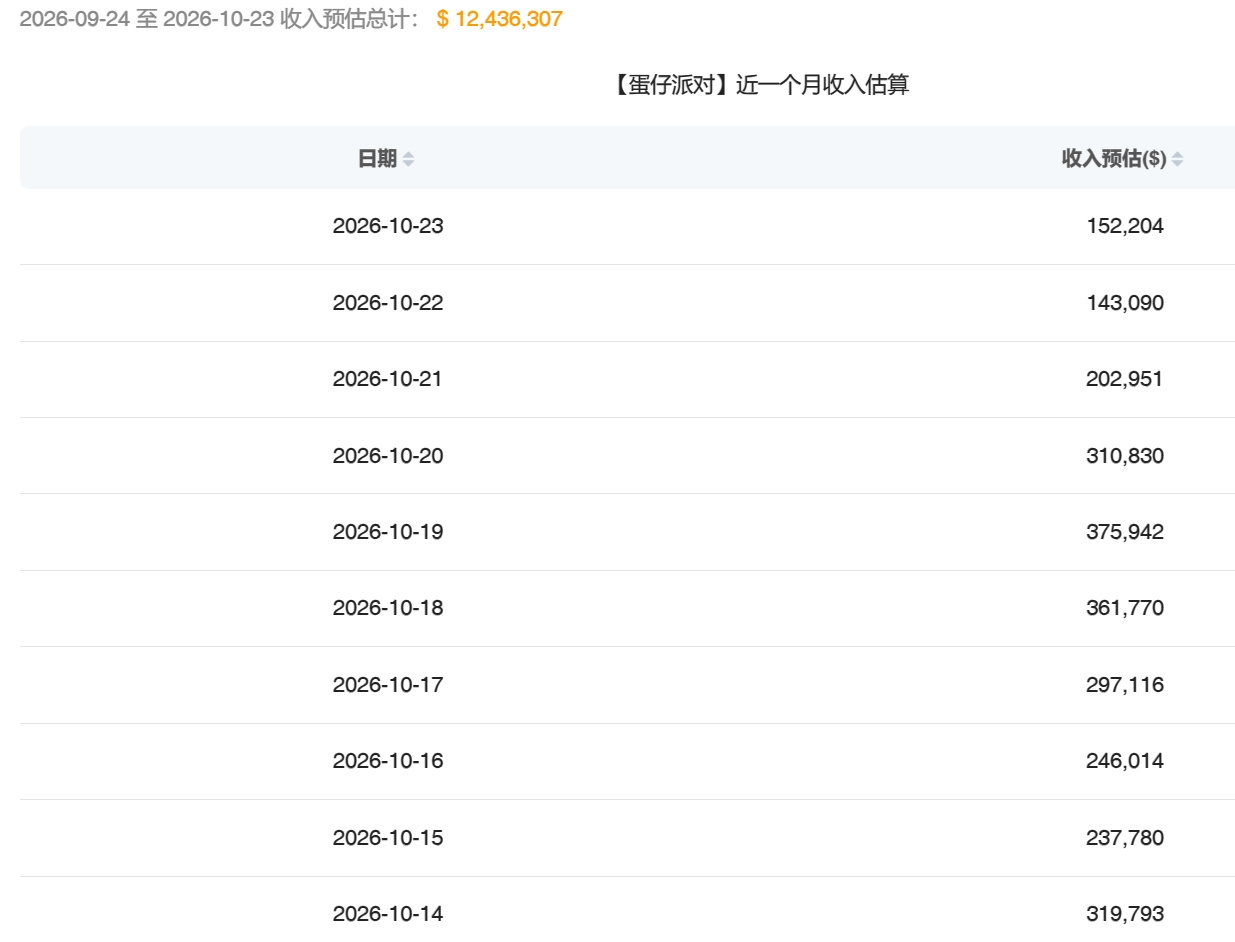Select date cell 2026-10-23
This screenshot has height=942, width=1235.
pyautogui.click(x=388, y=226)
